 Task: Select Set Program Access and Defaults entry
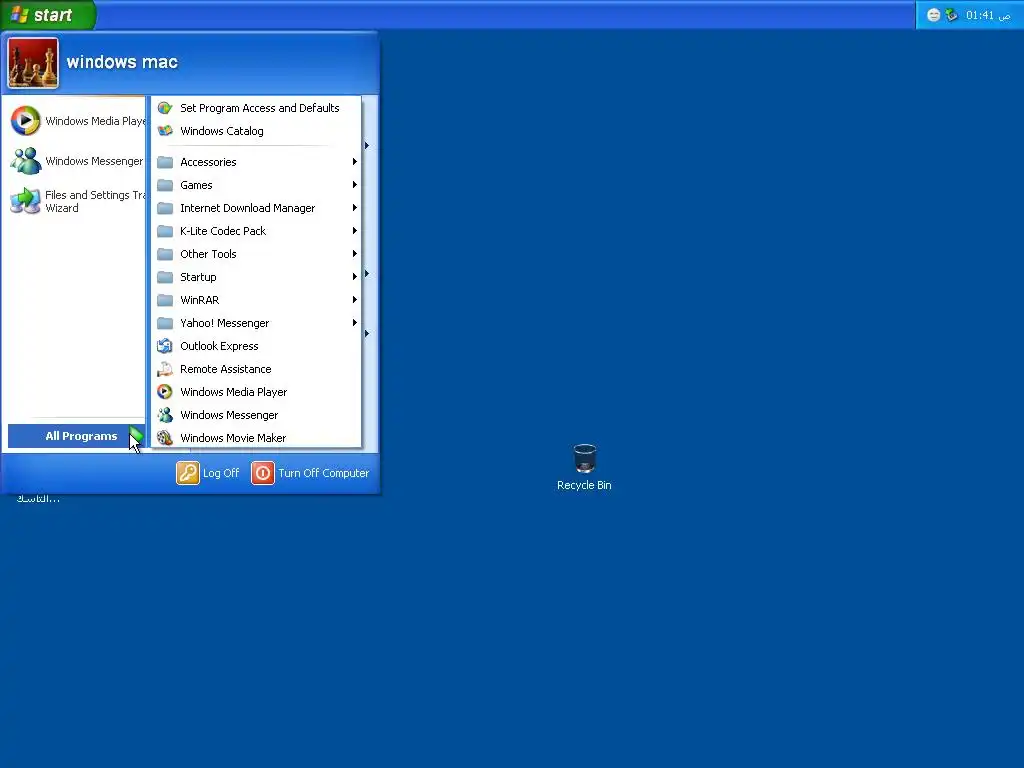tap(256, 108)
